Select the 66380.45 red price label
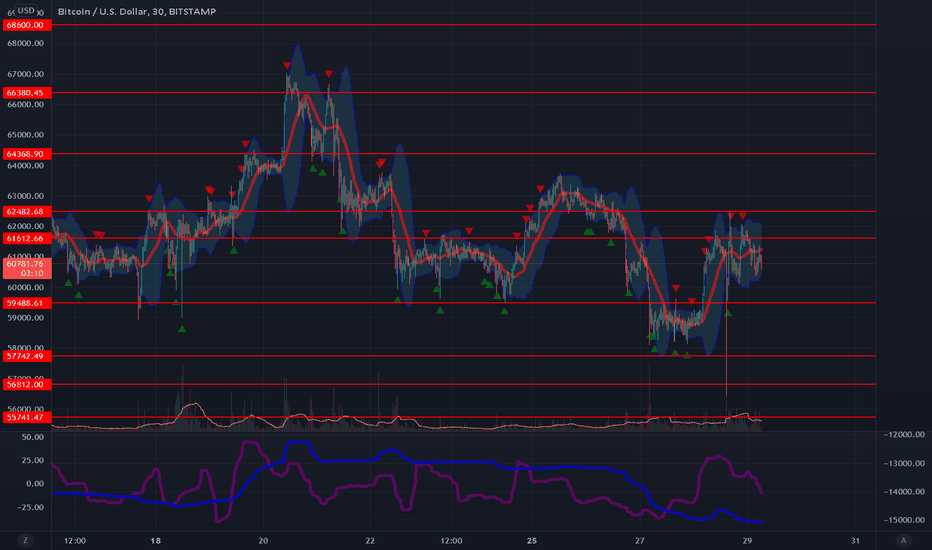 (x=27, y=93)
